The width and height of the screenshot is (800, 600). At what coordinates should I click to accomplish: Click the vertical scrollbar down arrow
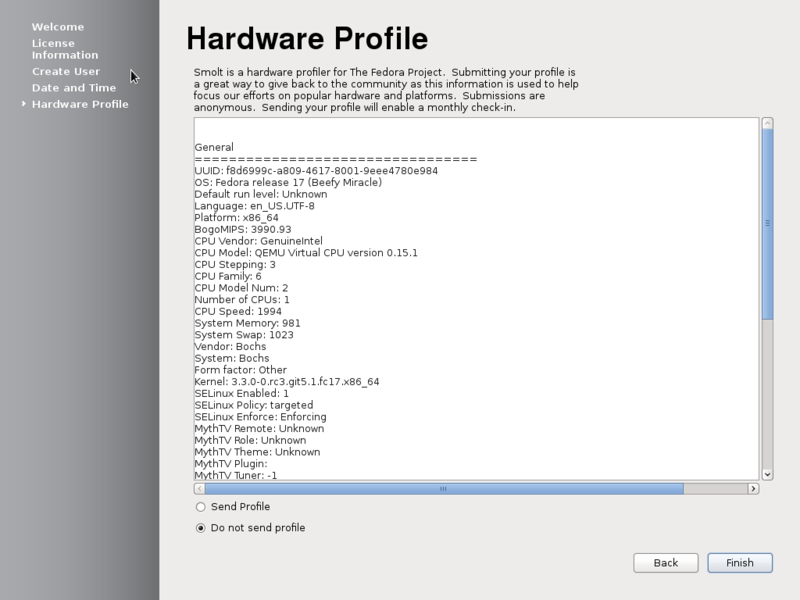(x=767, y=474)
